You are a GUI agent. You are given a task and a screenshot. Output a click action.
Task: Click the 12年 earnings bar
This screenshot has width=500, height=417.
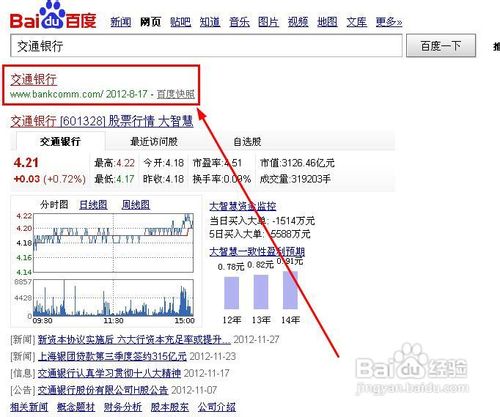(x=231, y=293)
